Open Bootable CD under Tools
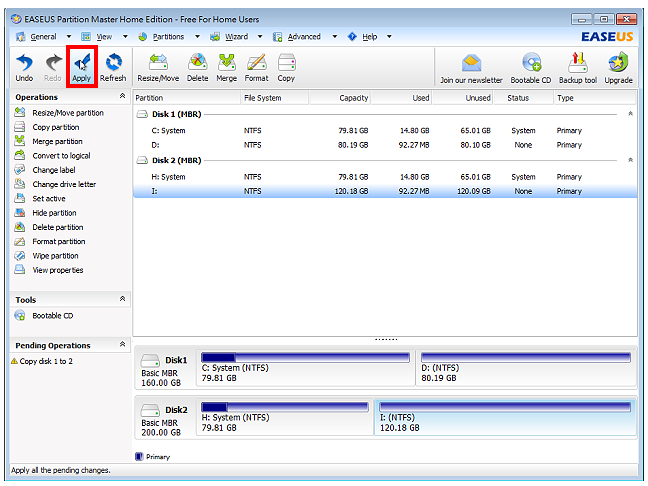This screenshot has height=486, width=648. 44,316
